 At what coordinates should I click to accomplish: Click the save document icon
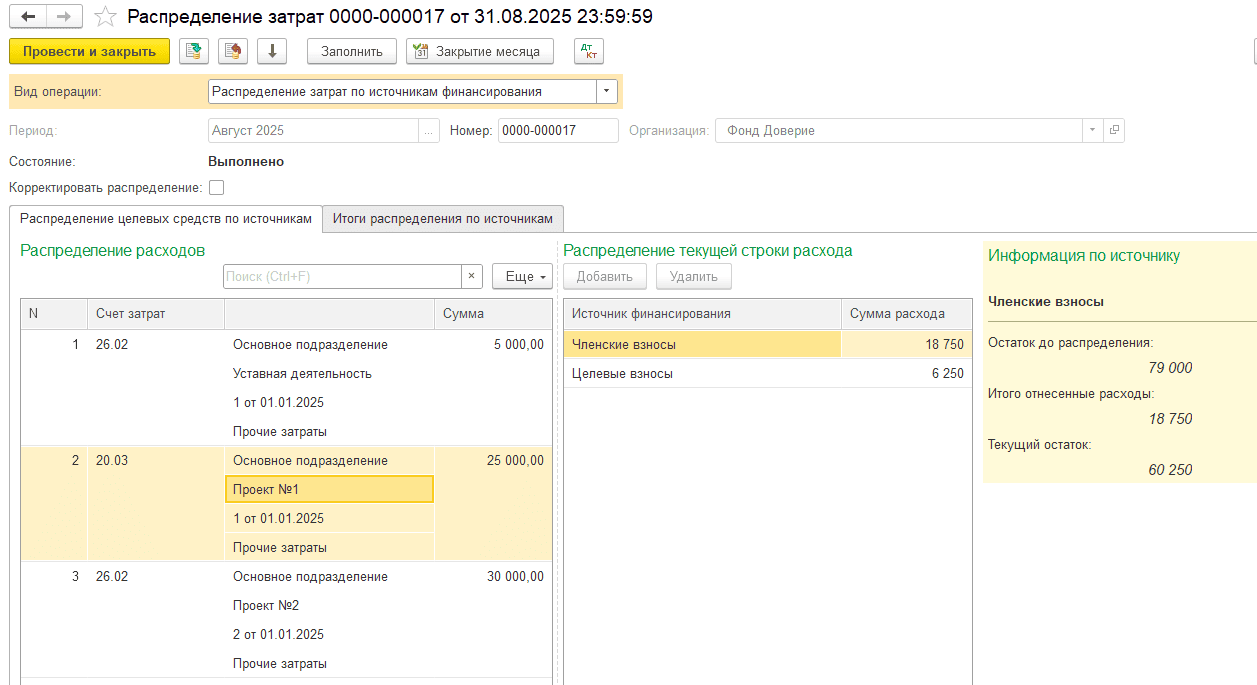pyautogui.click(x=194, y=51)
